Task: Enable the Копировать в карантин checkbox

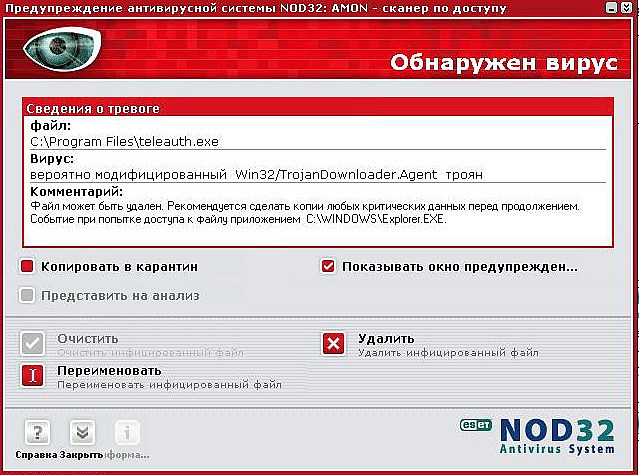Action: coord(28,267)
